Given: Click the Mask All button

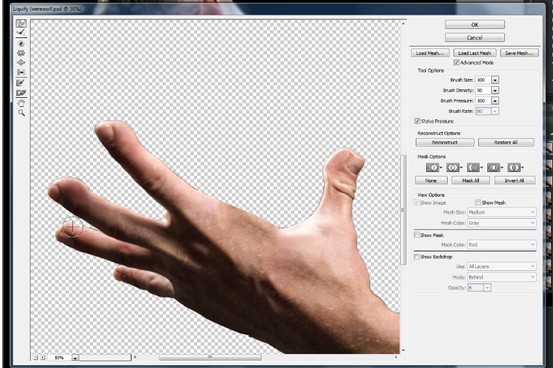Looking at the screenshot, I should click(471, 180).
